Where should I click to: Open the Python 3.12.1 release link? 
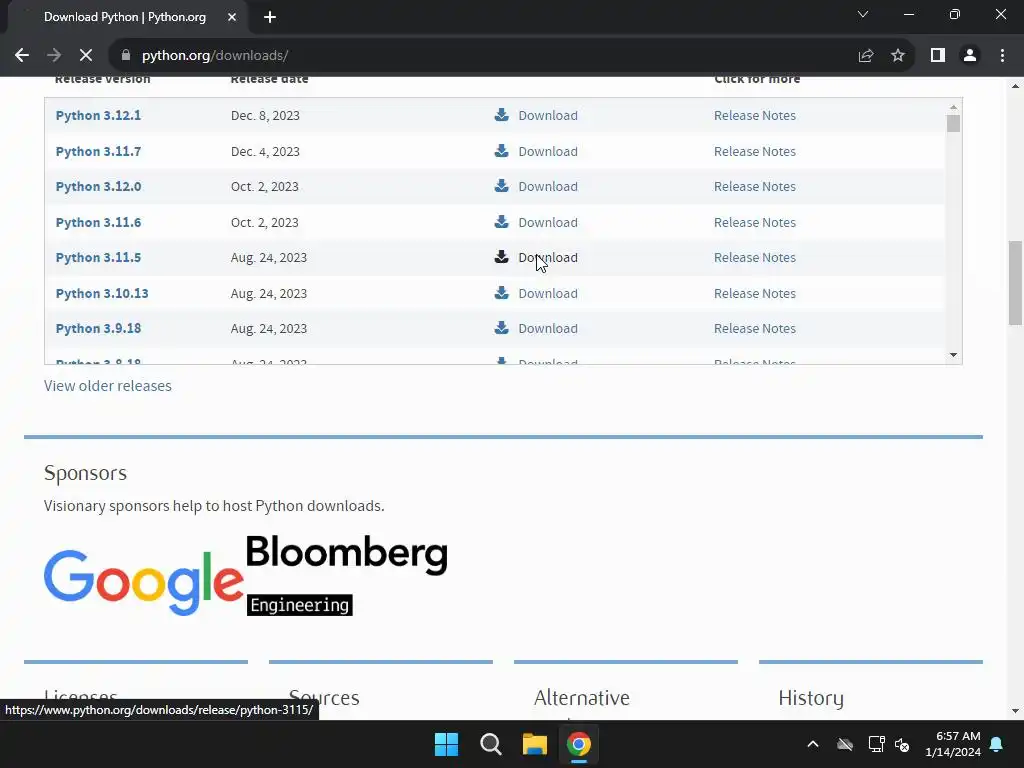click(98, 116)
